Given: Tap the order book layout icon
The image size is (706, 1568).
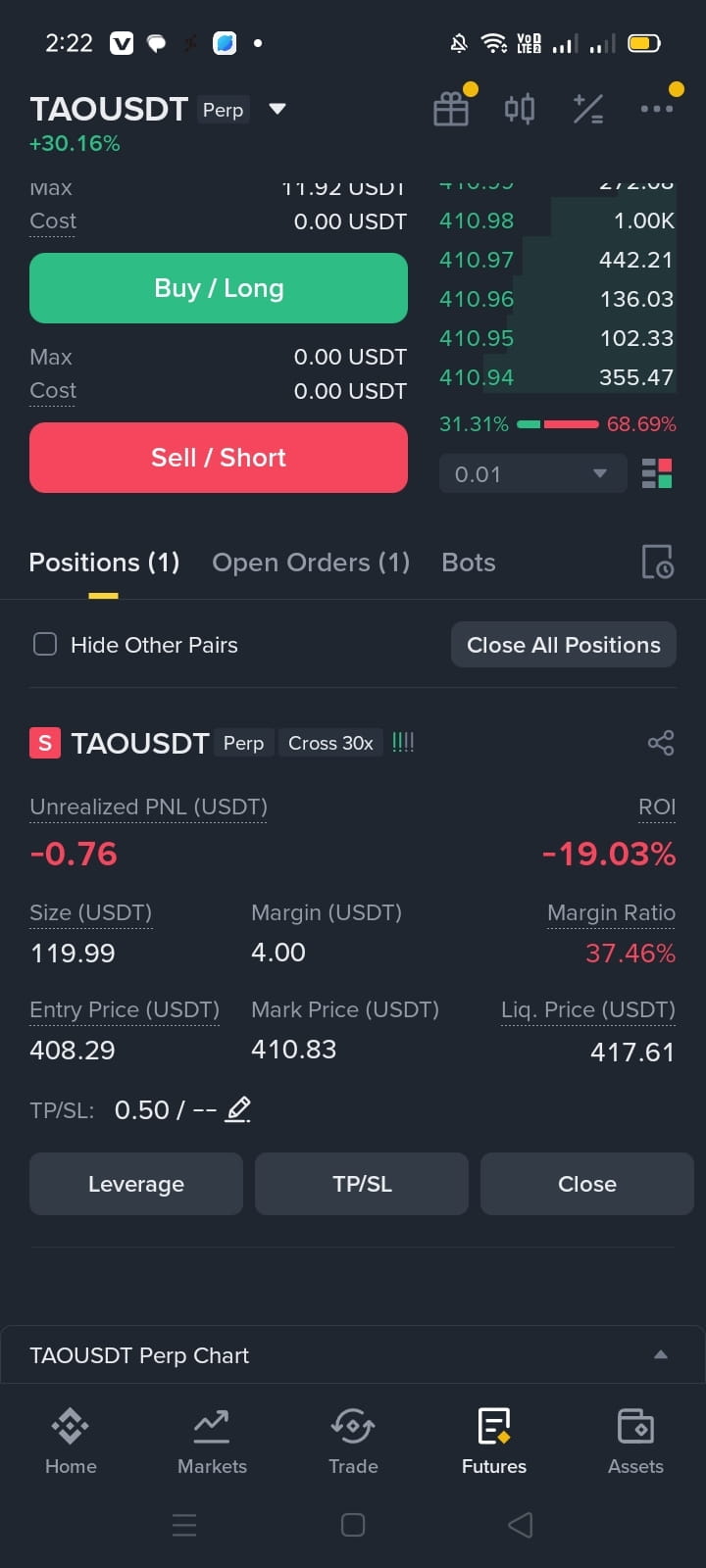Looking at the screenshot, I should click(657, 473).
